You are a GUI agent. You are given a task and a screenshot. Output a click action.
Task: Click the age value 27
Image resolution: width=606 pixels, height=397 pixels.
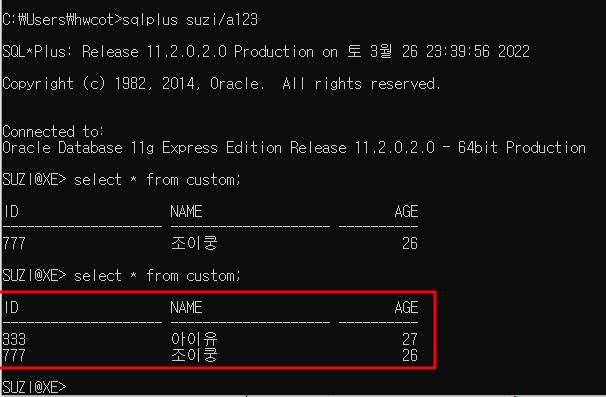click(410, 339)
